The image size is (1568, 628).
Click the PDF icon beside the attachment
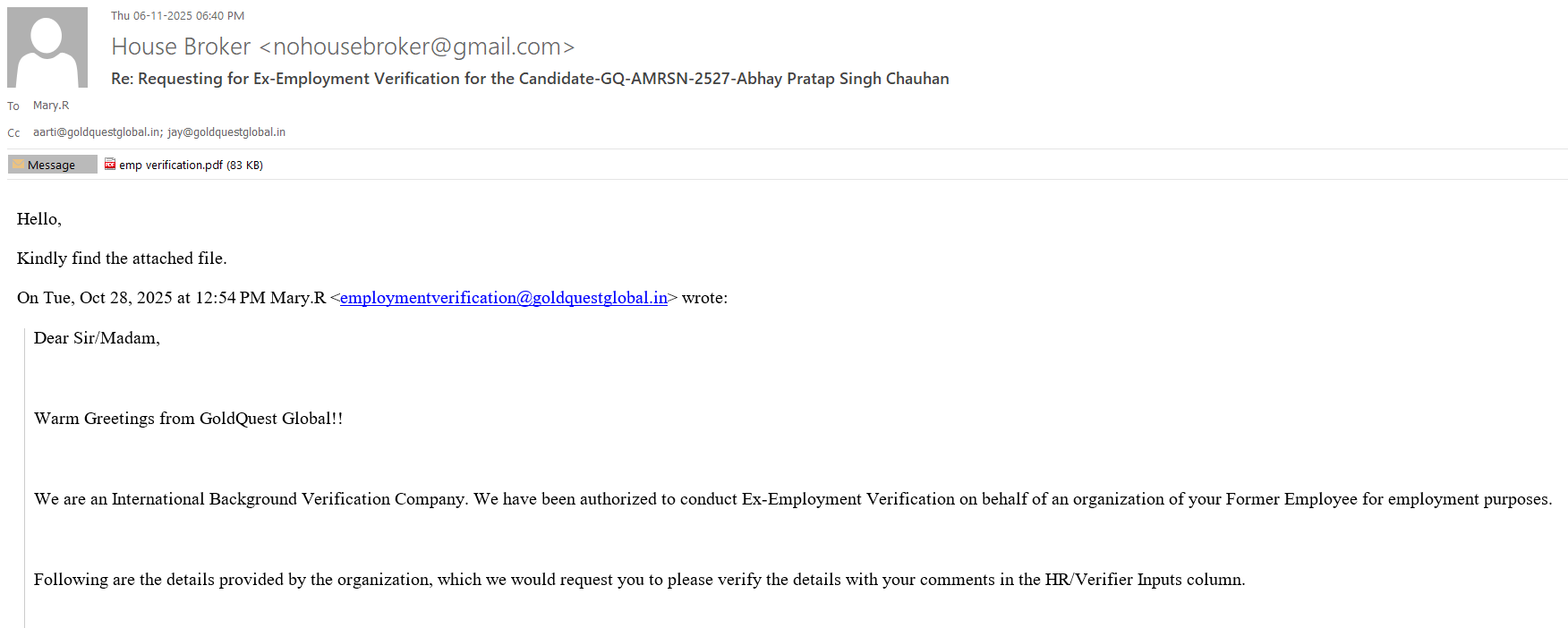pyautogui.click(x=110, y=165)
